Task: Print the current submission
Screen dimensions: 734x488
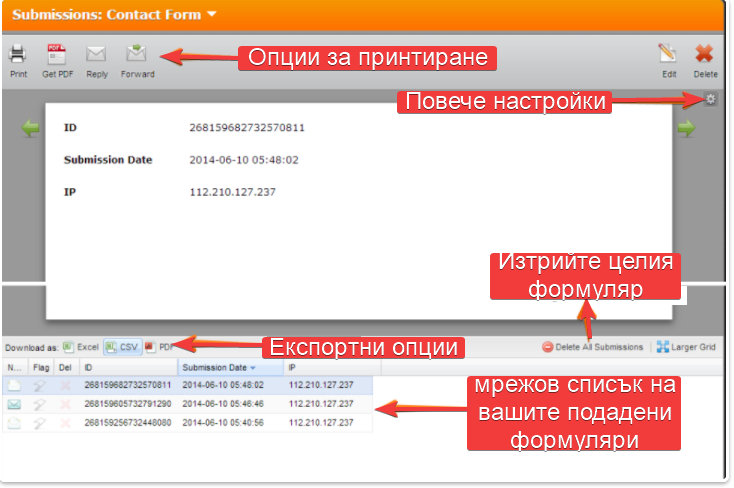Action: point(18,61)
